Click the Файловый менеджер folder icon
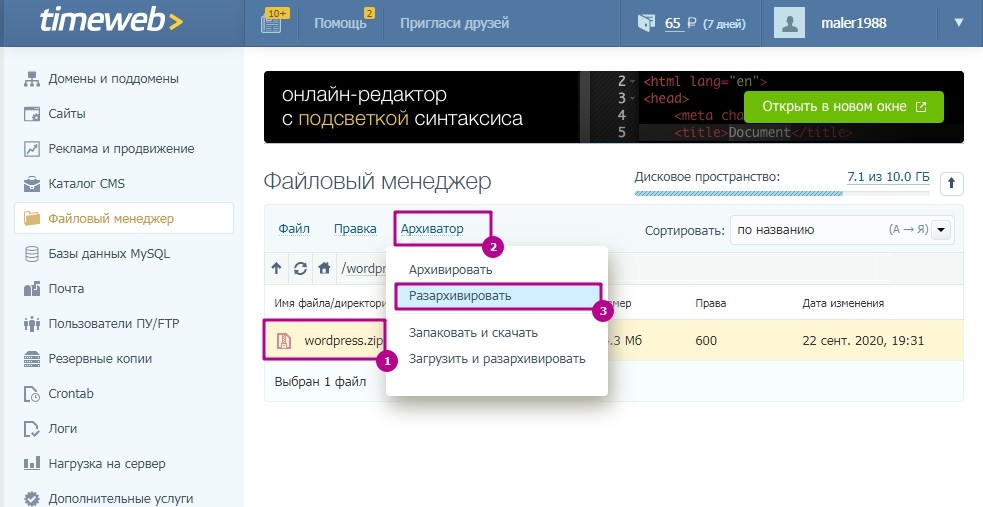The width and height of the screenshot is (983, 507). pyautogui.click(x=31, y=219)
